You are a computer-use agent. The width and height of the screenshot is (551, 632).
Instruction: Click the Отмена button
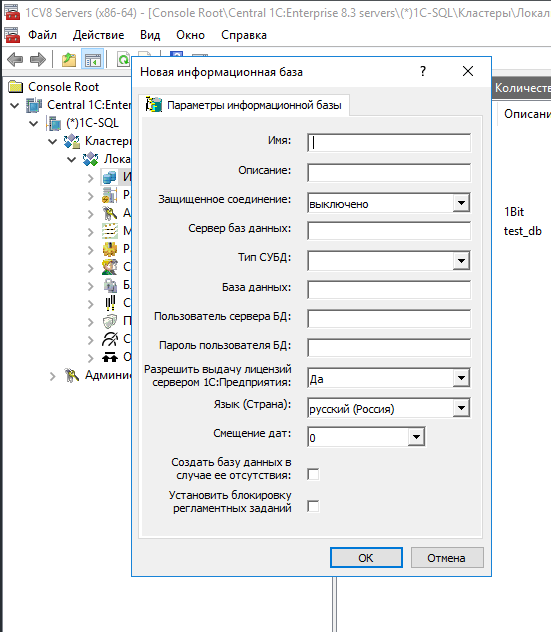(x=447, y=557)
